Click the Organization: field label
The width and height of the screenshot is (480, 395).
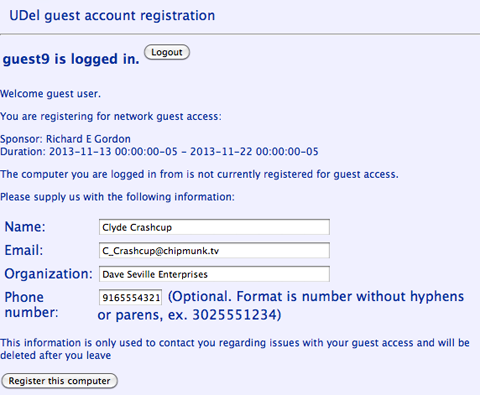(x=48, y=274)
